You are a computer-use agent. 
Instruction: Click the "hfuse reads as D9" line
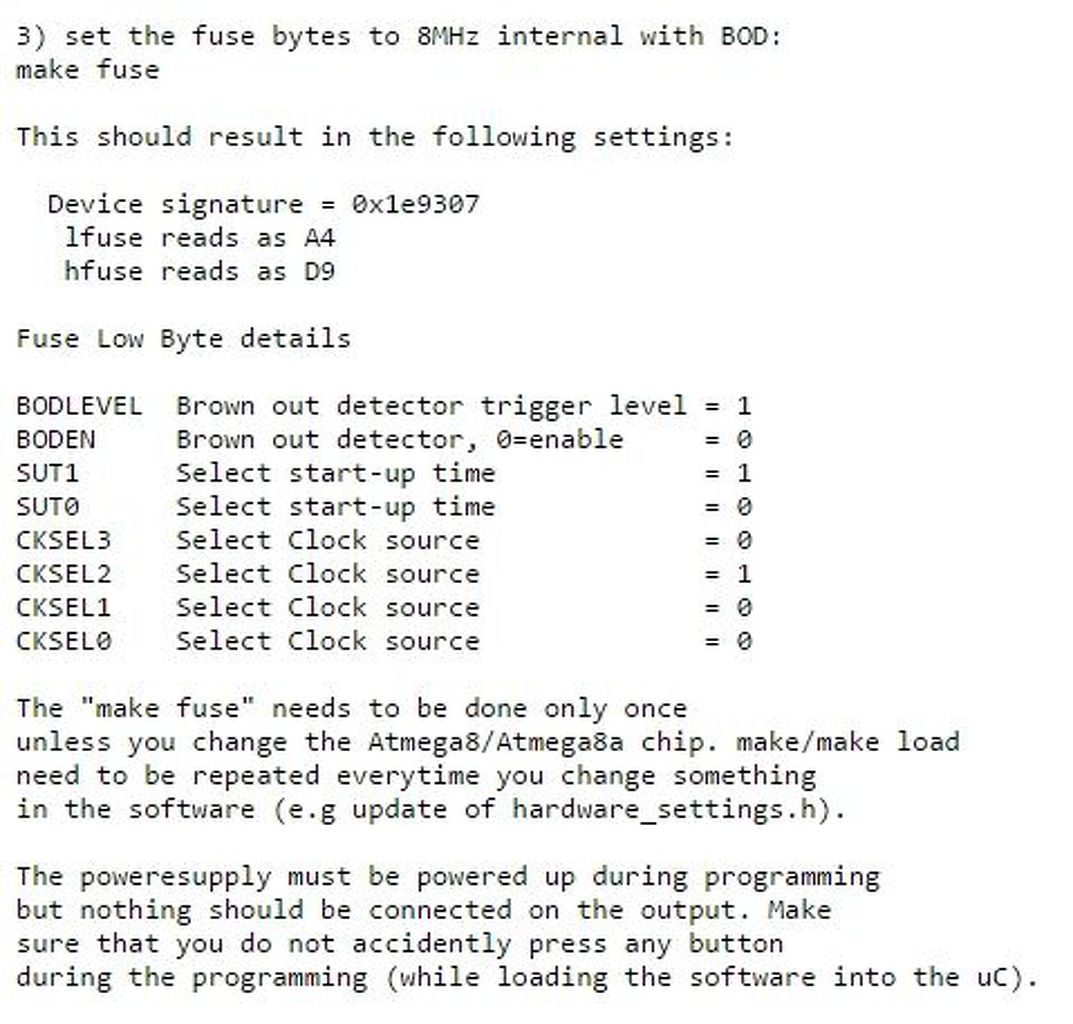(199, 271)
